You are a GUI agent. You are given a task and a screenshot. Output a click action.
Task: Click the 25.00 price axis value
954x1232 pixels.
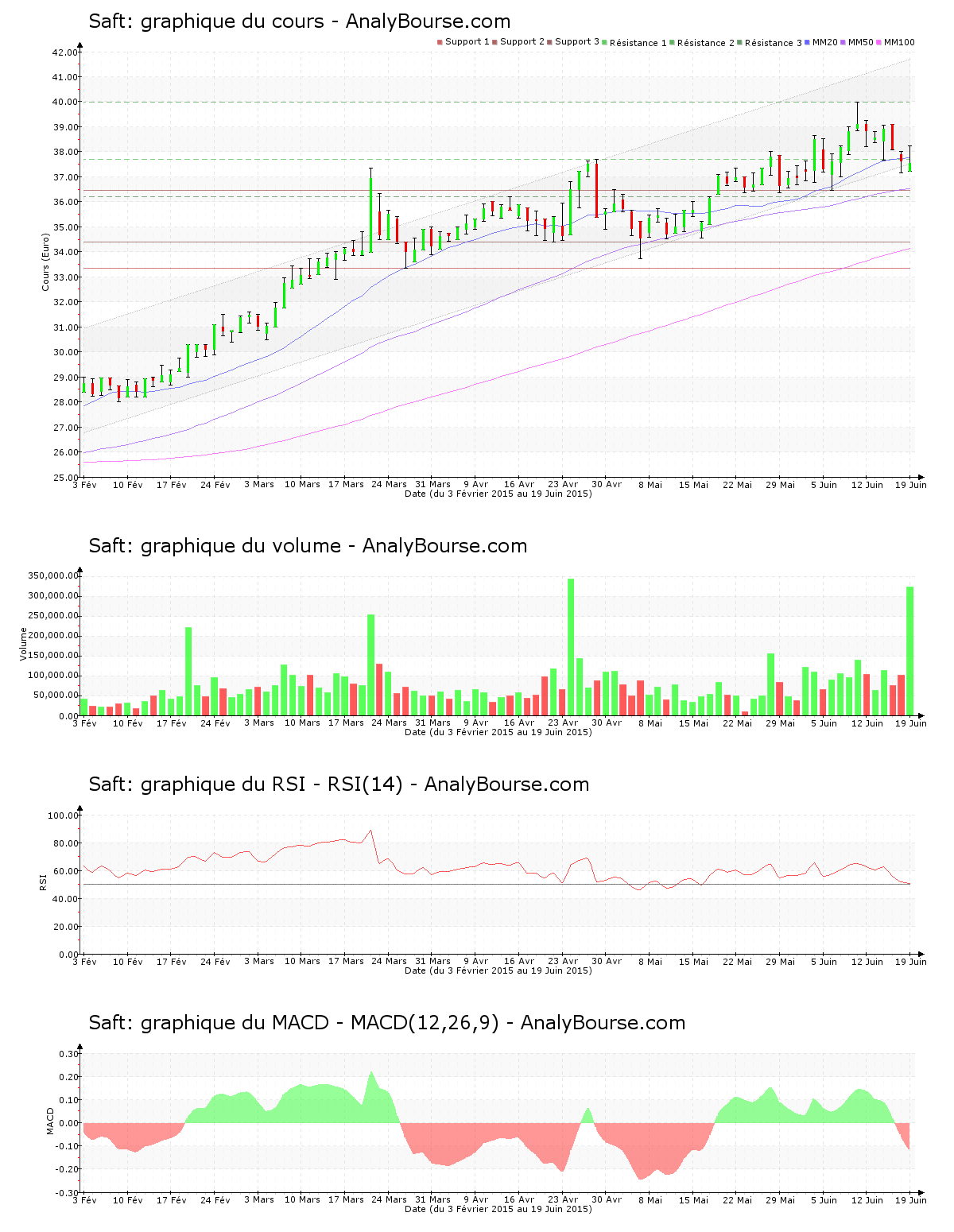(66, 478)
